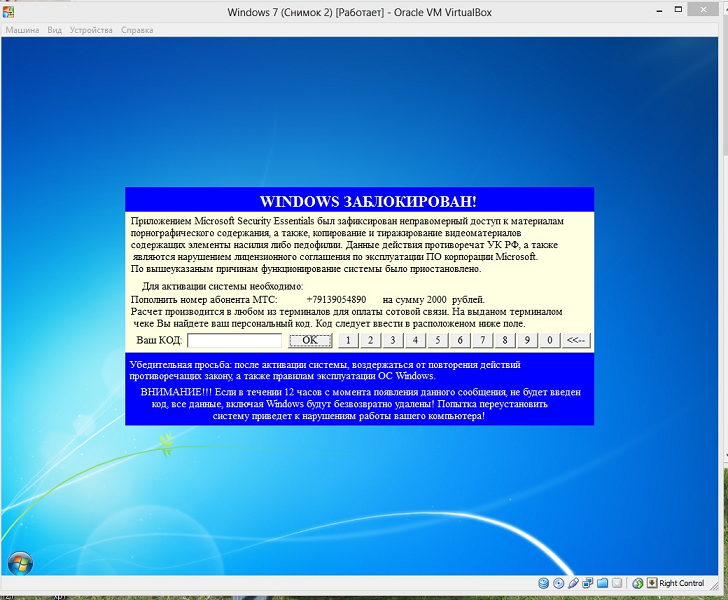This screenshot has height=600, width=728.
Task: Open the Справка menu
Action: pos(137,30)
